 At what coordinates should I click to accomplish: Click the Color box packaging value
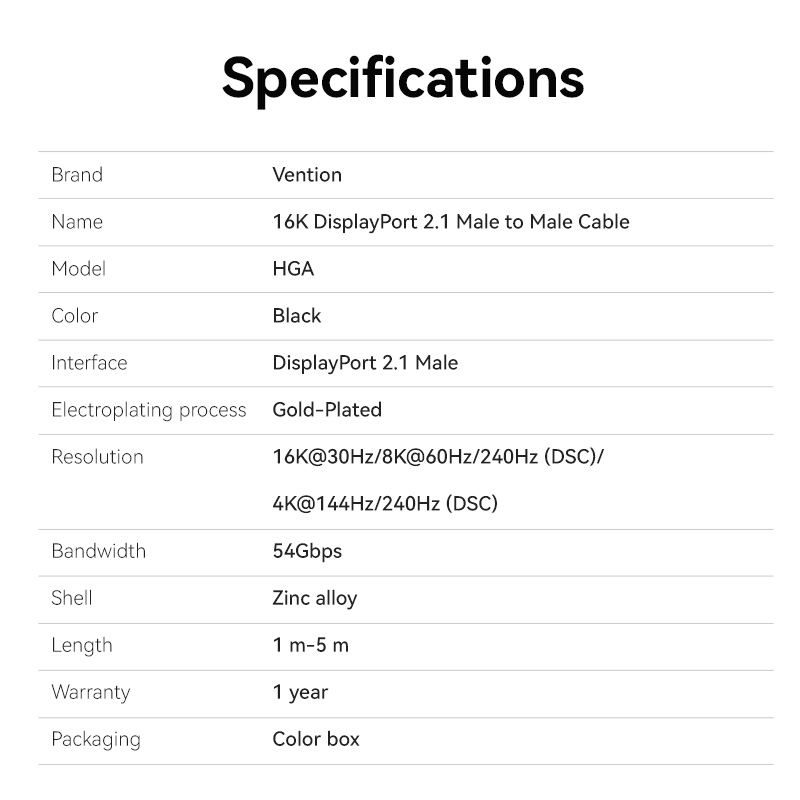(316, 739)
